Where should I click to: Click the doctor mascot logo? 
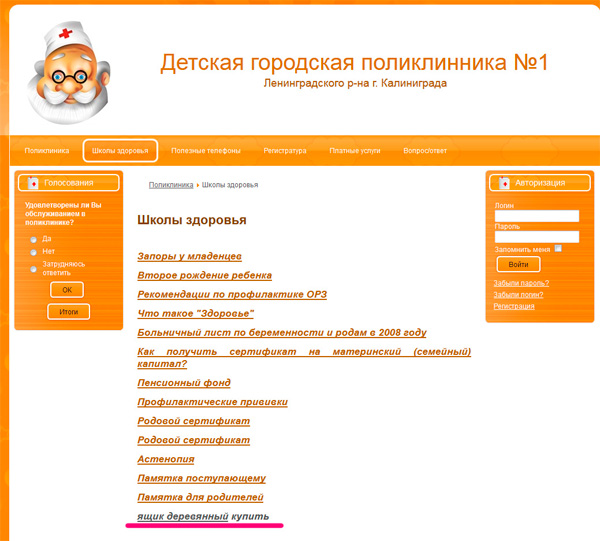click(x=69, y=69)
